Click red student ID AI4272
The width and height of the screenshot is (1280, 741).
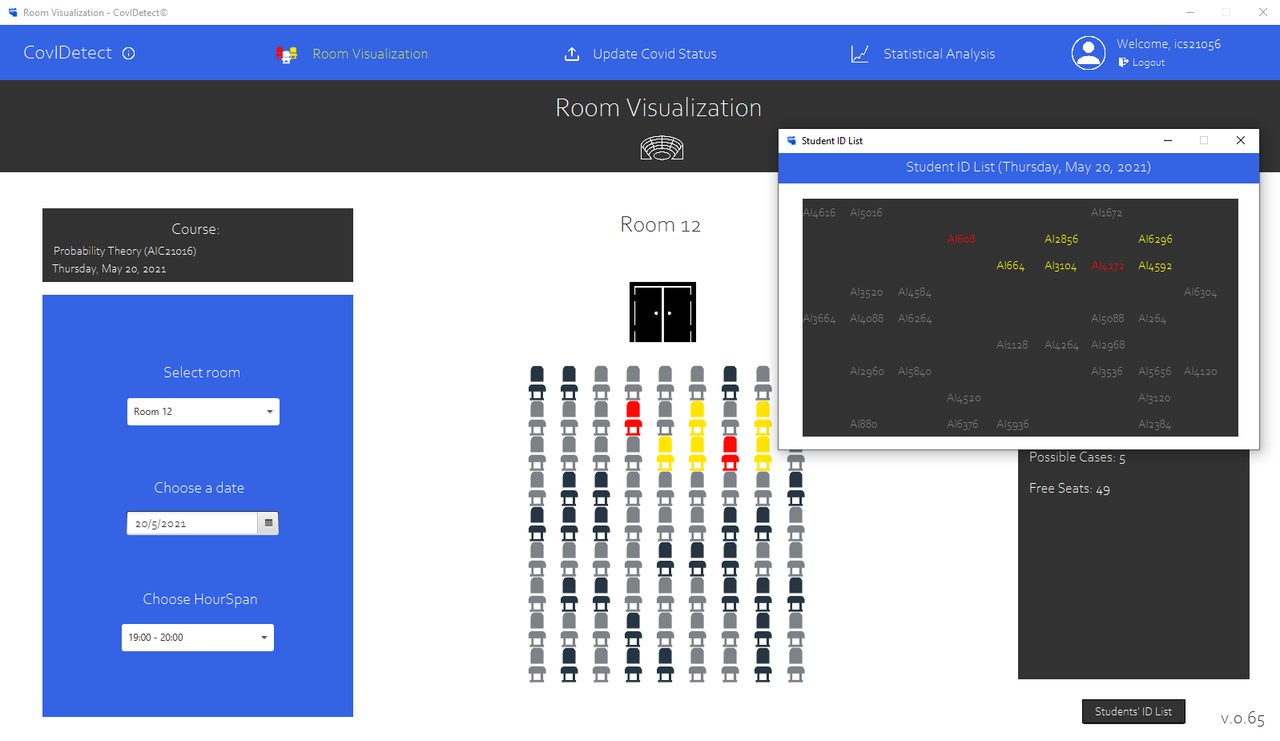click(1108, 266)
